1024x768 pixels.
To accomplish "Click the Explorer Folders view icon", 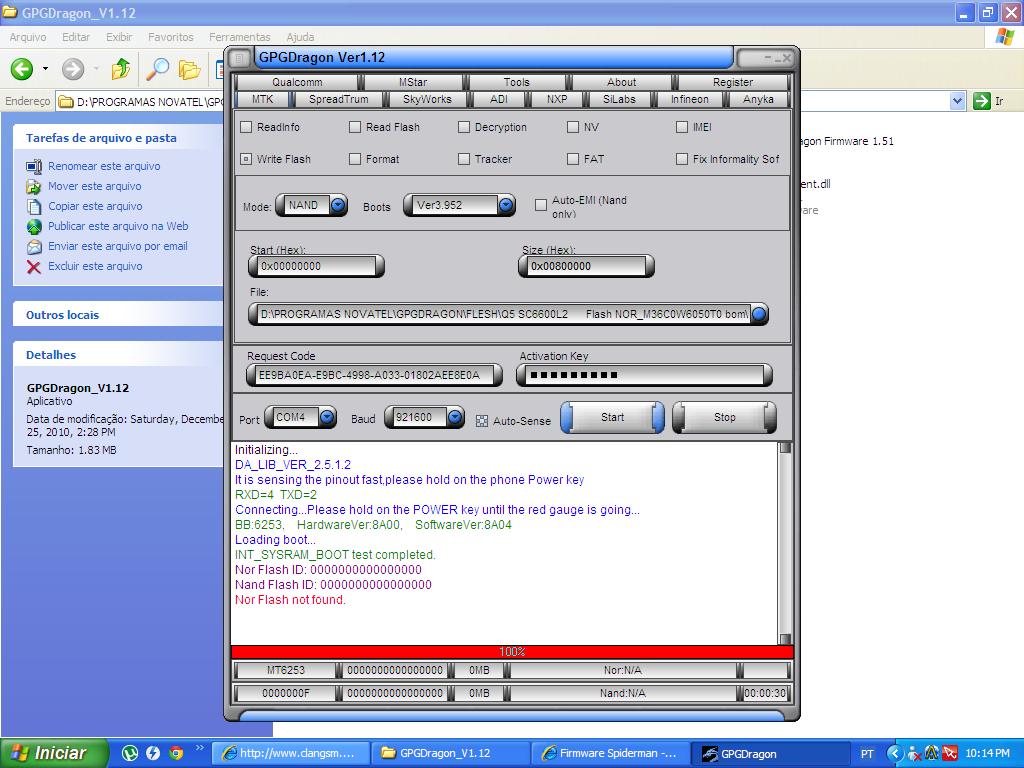I will click(189, 69).
